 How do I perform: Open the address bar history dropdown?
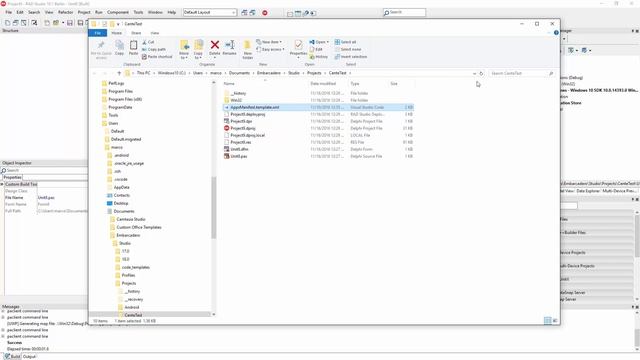point(474,73)
